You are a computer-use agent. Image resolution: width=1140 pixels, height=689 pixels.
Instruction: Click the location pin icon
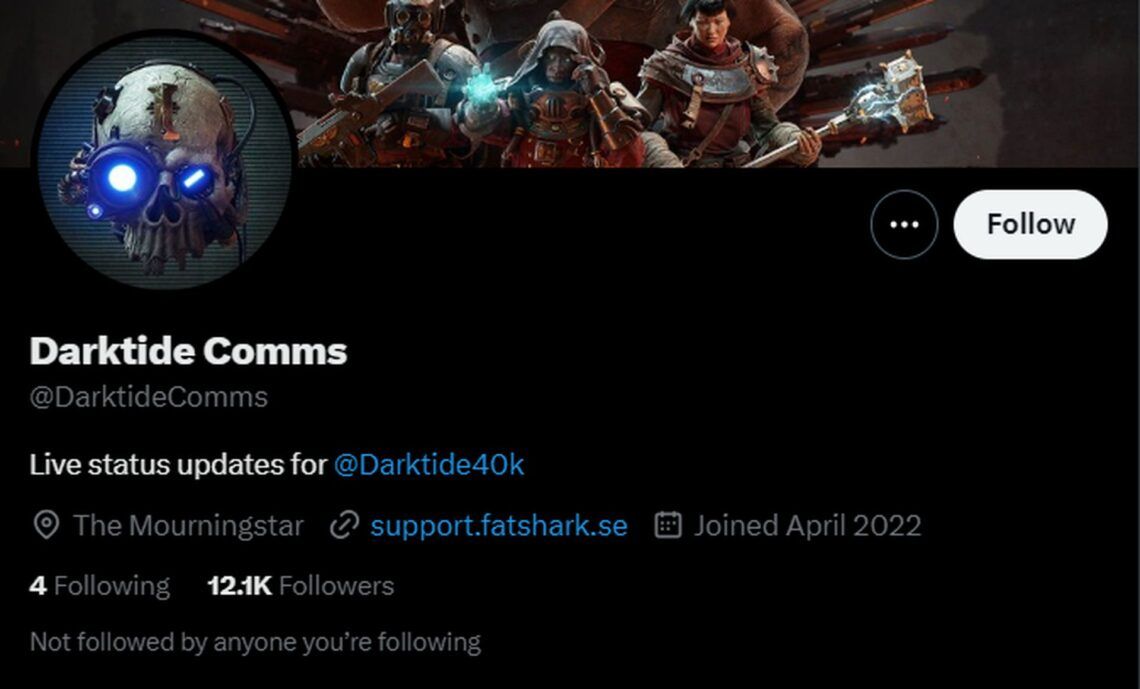coord(46,526)
